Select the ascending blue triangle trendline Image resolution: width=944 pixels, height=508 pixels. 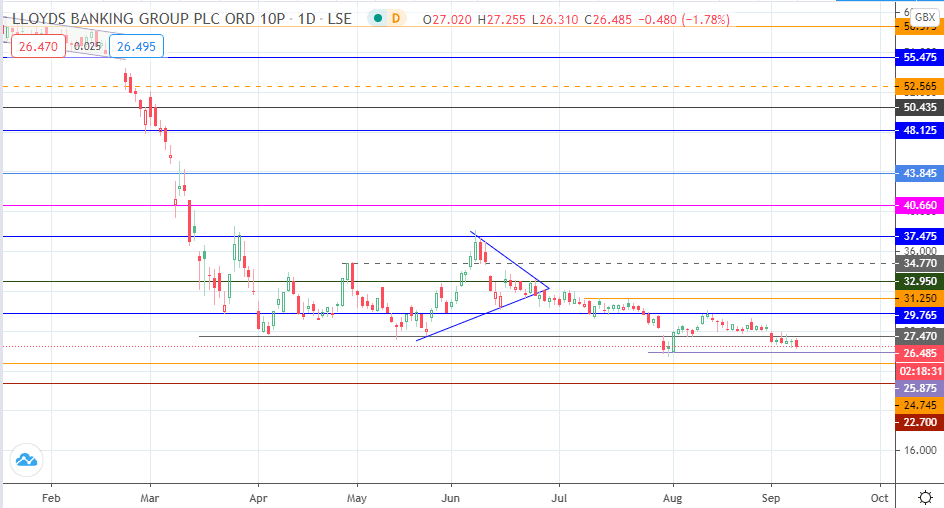(x=482, y=314)
